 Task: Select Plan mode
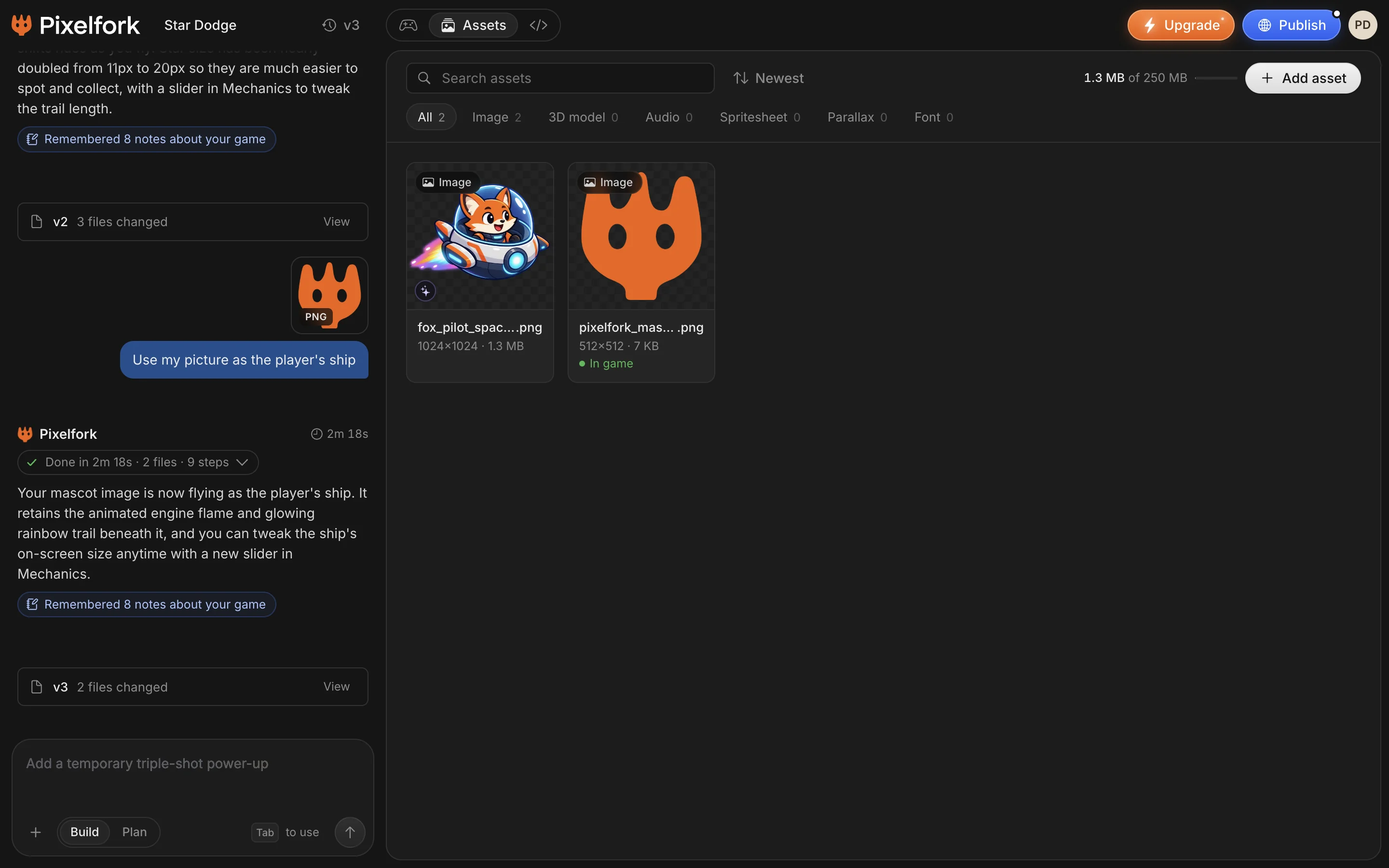(134, 832)
